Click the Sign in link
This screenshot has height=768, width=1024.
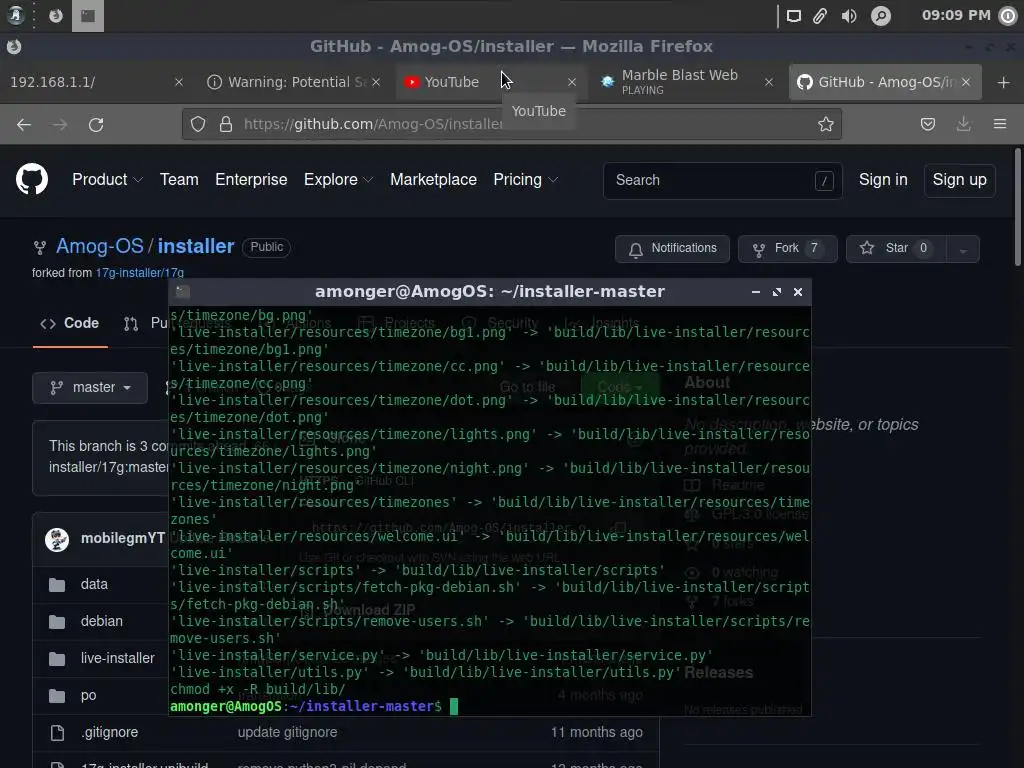point(883,180)
